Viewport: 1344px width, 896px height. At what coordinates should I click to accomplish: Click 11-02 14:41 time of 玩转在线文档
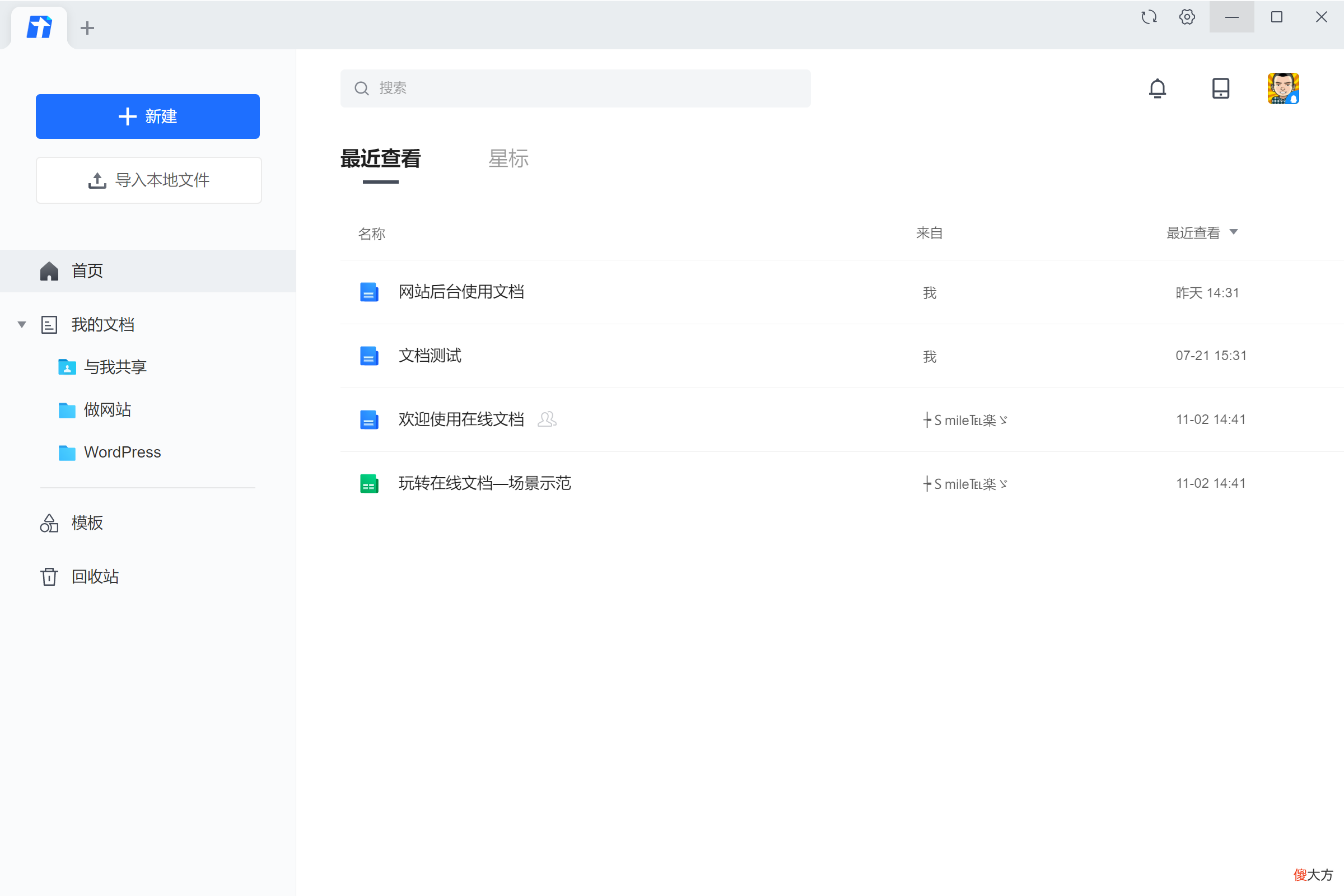point(1211,483)
